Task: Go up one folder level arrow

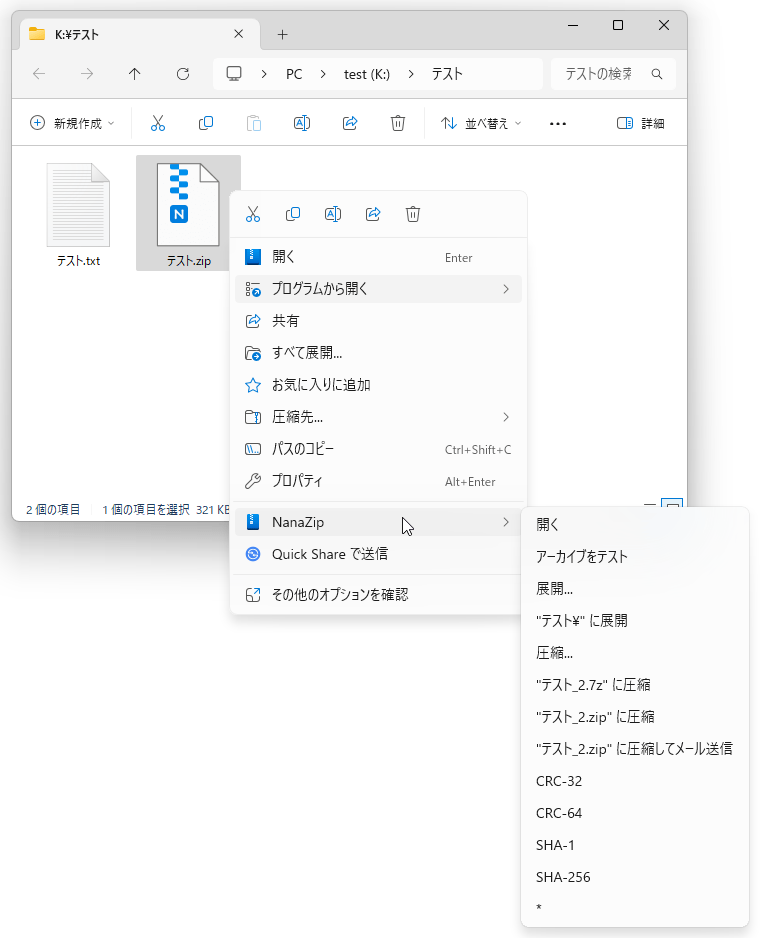Action: click(x=135, y=74)
